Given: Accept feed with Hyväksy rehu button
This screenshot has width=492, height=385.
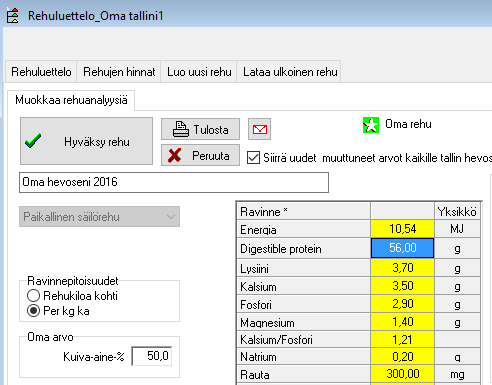Looking at the screenshot, I should click(86, 141).
